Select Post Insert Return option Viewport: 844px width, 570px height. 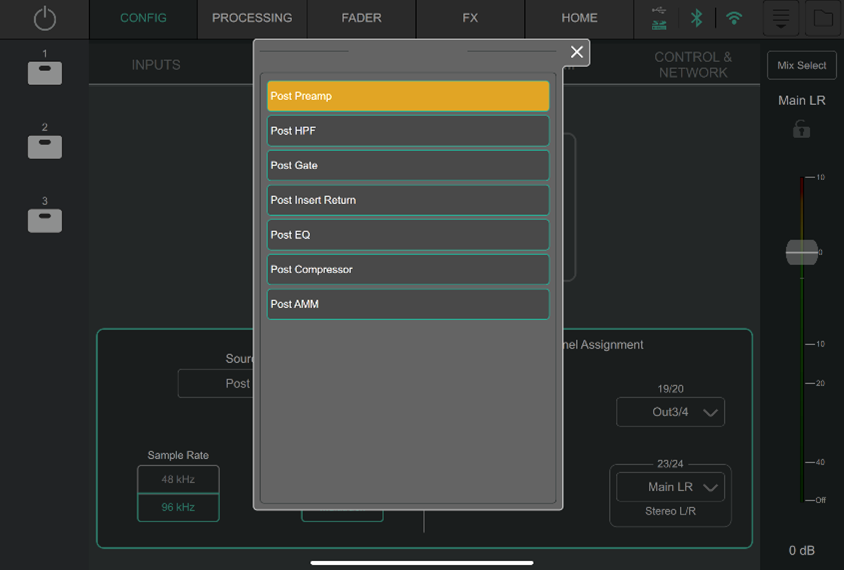coord(408,200)
